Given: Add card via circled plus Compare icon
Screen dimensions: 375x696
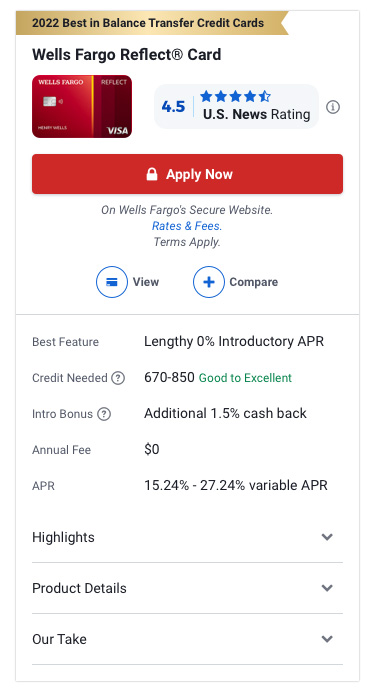Looking at the screenshot, I should tap(209, 282).
